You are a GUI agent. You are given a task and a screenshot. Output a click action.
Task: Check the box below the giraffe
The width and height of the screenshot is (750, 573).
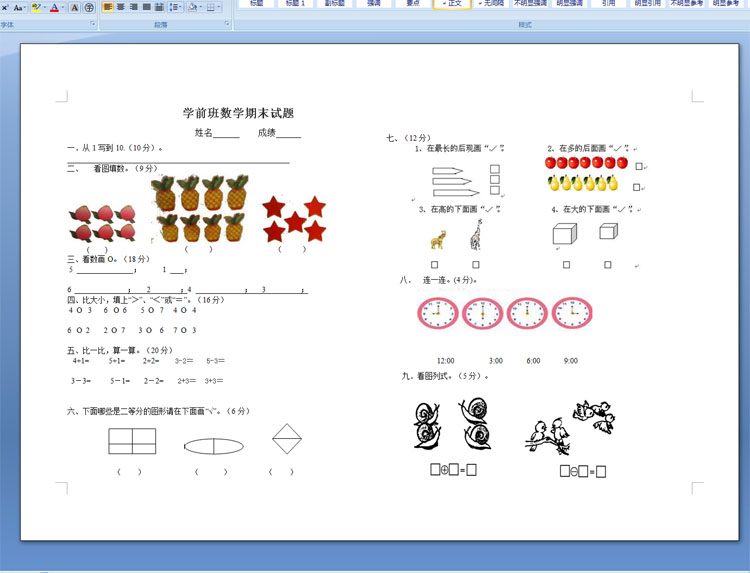pyautogui.click(x=476, y=264)
